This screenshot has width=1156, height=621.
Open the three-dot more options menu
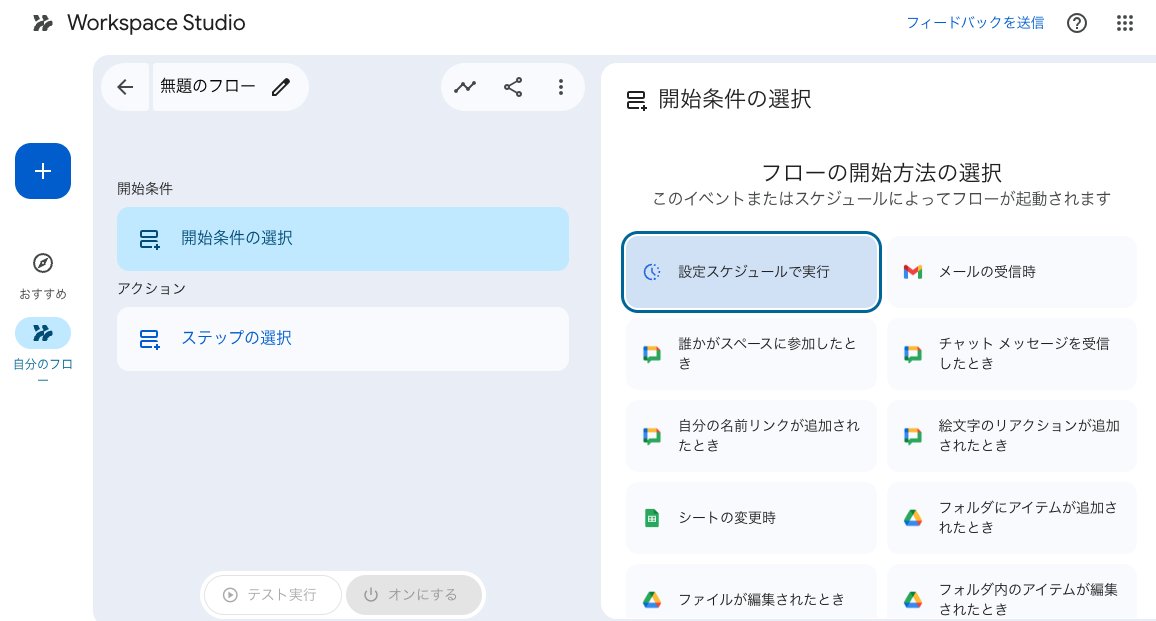coord(561,87)
